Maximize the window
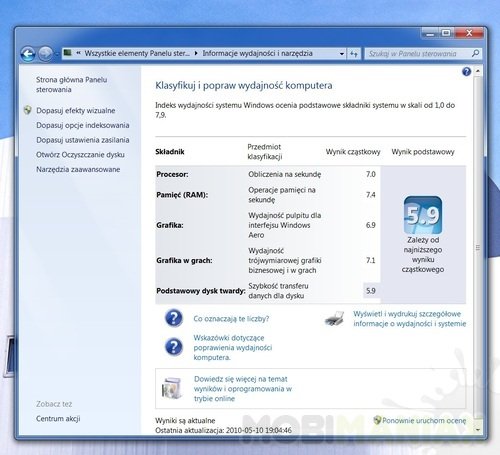 click(x=446, y=33)
